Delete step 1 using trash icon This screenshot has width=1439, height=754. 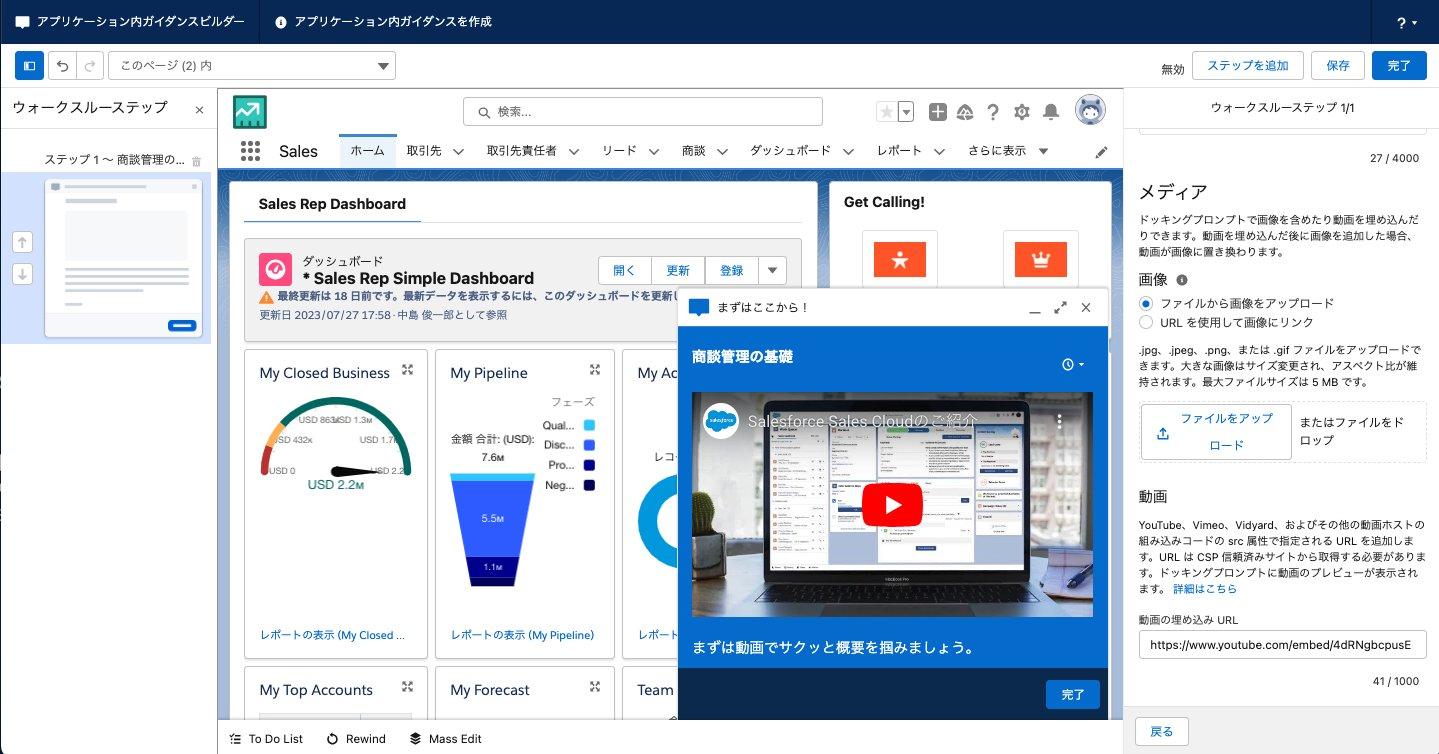(196, 160)
